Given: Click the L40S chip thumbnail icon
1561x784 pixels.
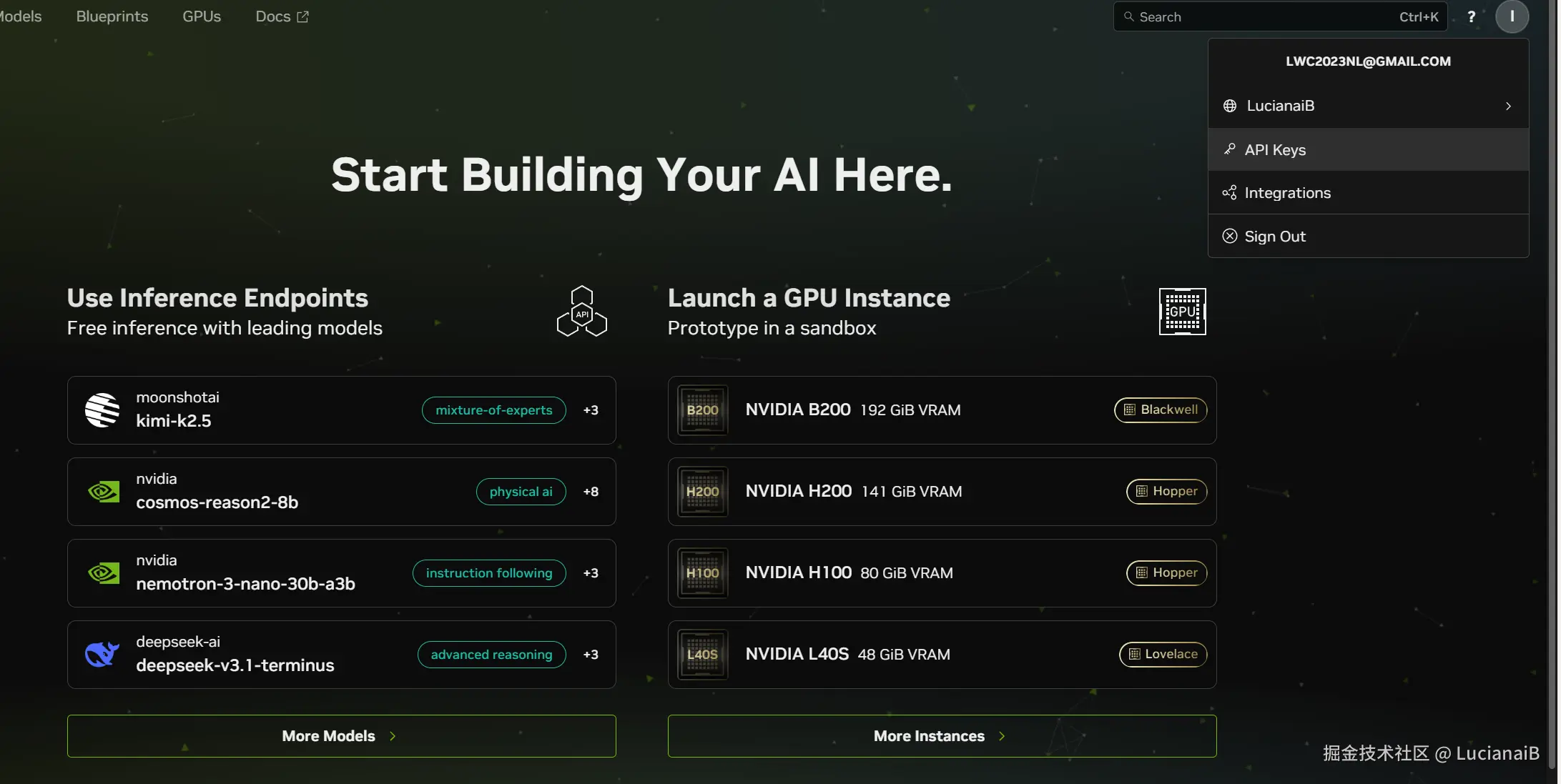Looking at the screenshot, I should 702,654.
